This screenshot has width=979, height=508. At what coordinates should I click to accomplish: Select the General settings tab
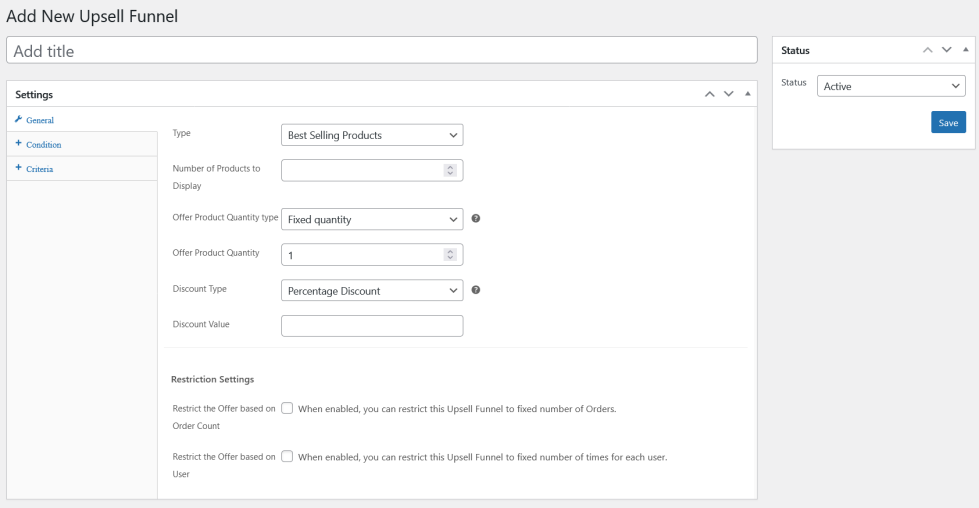(39, 120)
